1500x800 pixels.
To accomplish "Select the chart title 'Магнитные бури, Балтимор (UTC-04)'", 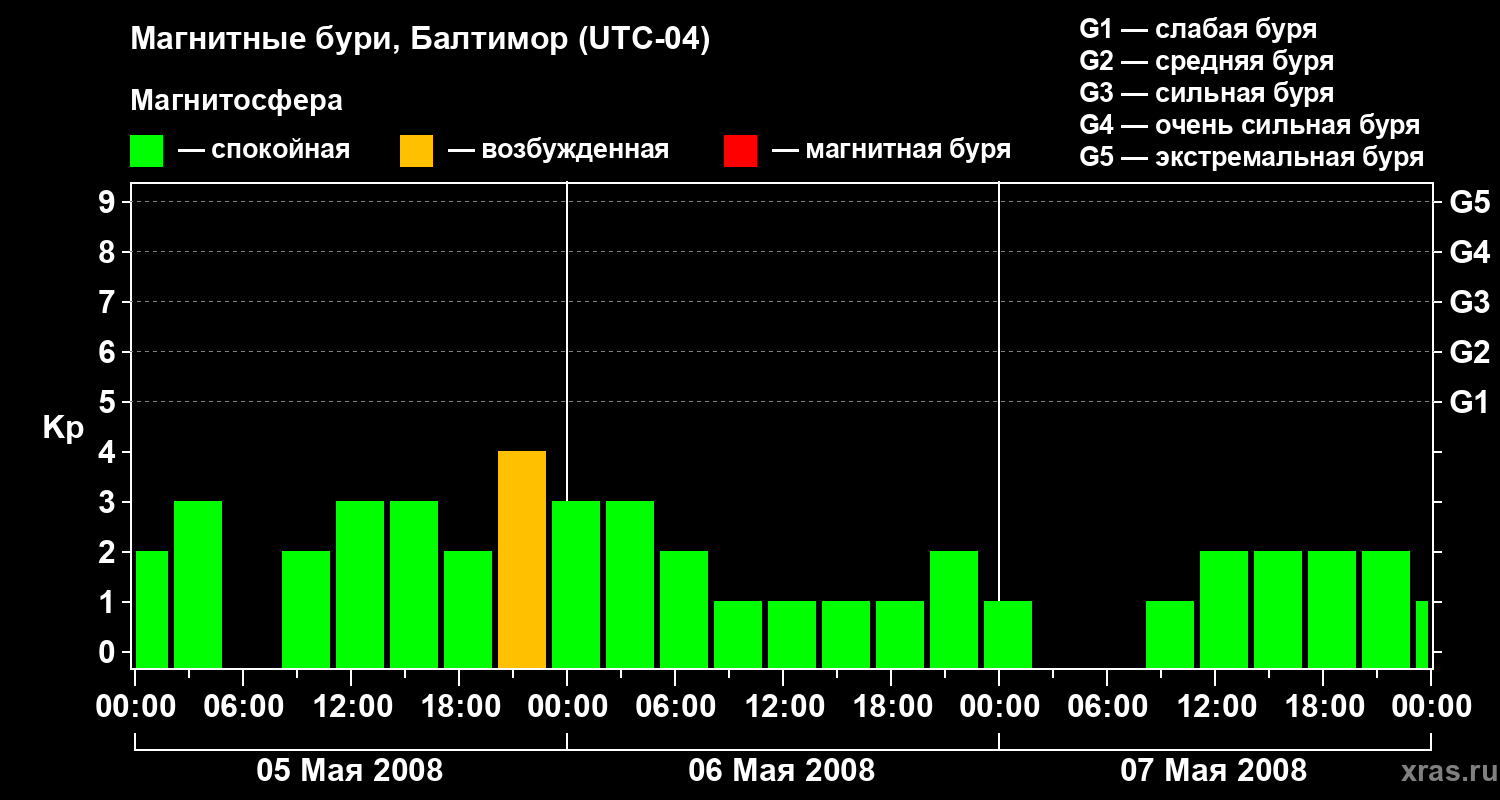I will tap(420, 40).
